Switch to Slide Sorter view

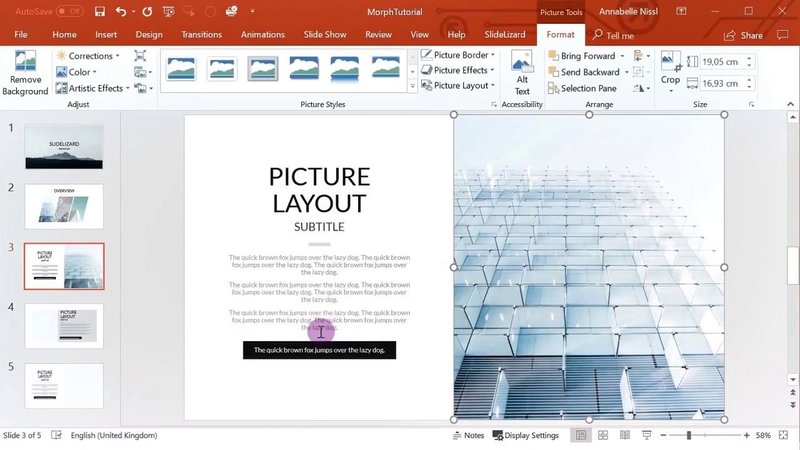coord(603,436)
